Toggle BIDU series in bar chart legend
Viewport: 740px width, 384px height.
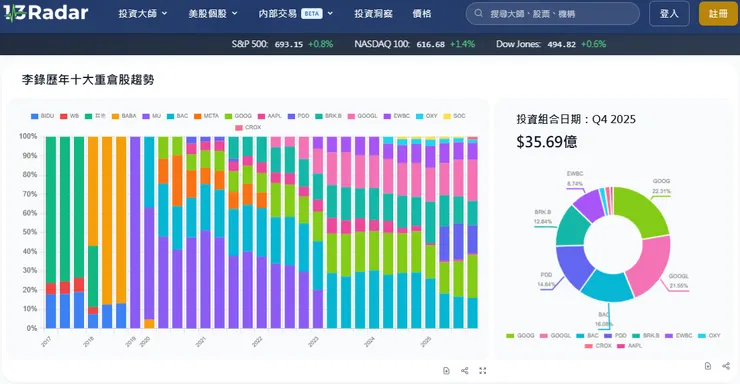42,116
